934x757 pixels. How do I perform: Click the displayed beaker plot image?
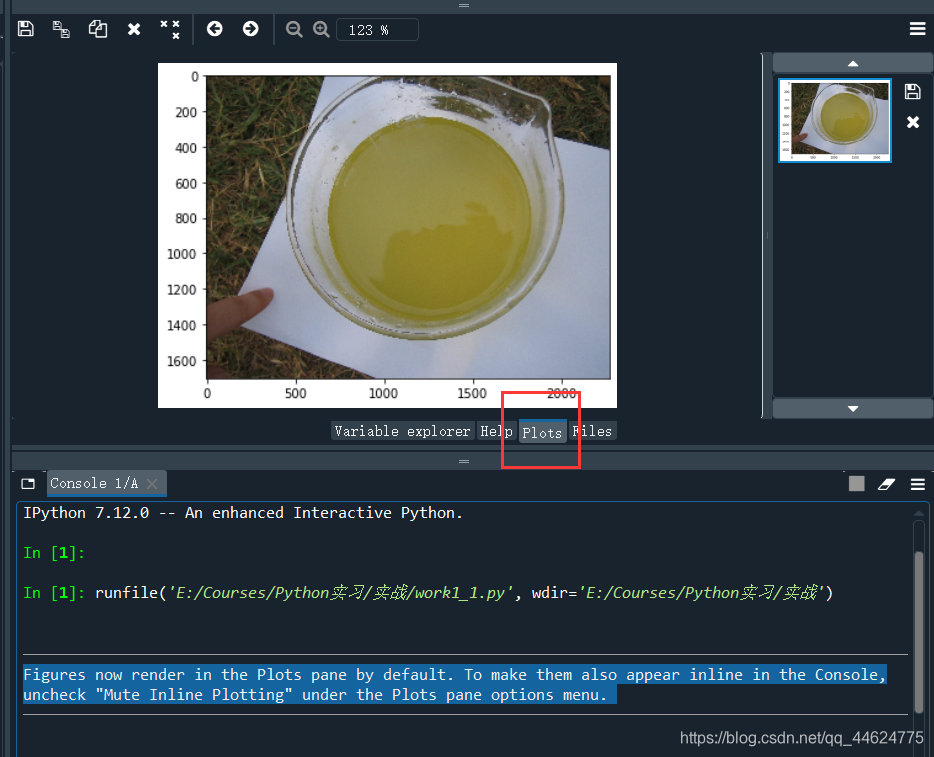coord(387,235)
